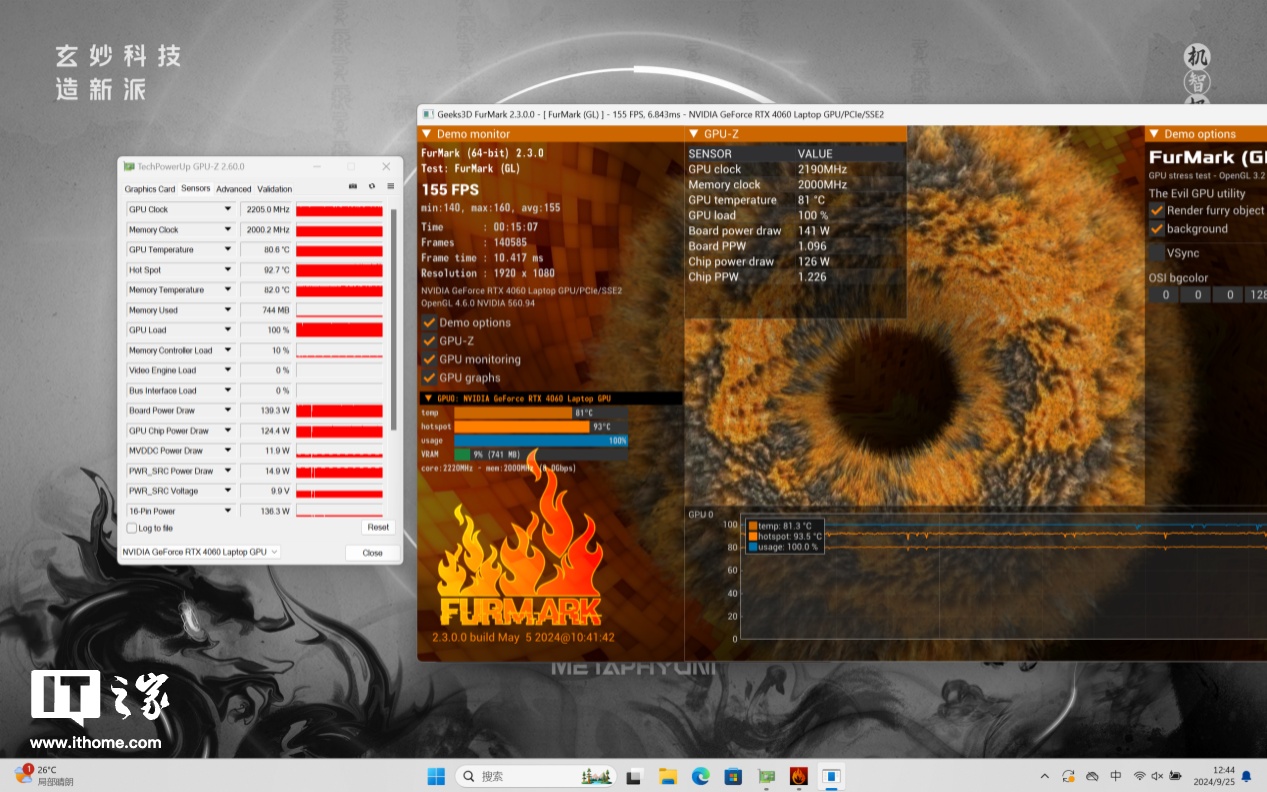The width and height of the screenshot is (1267, 792).
Task: Uncheck the Render furry object option
Action: (x=1157, y=210)
